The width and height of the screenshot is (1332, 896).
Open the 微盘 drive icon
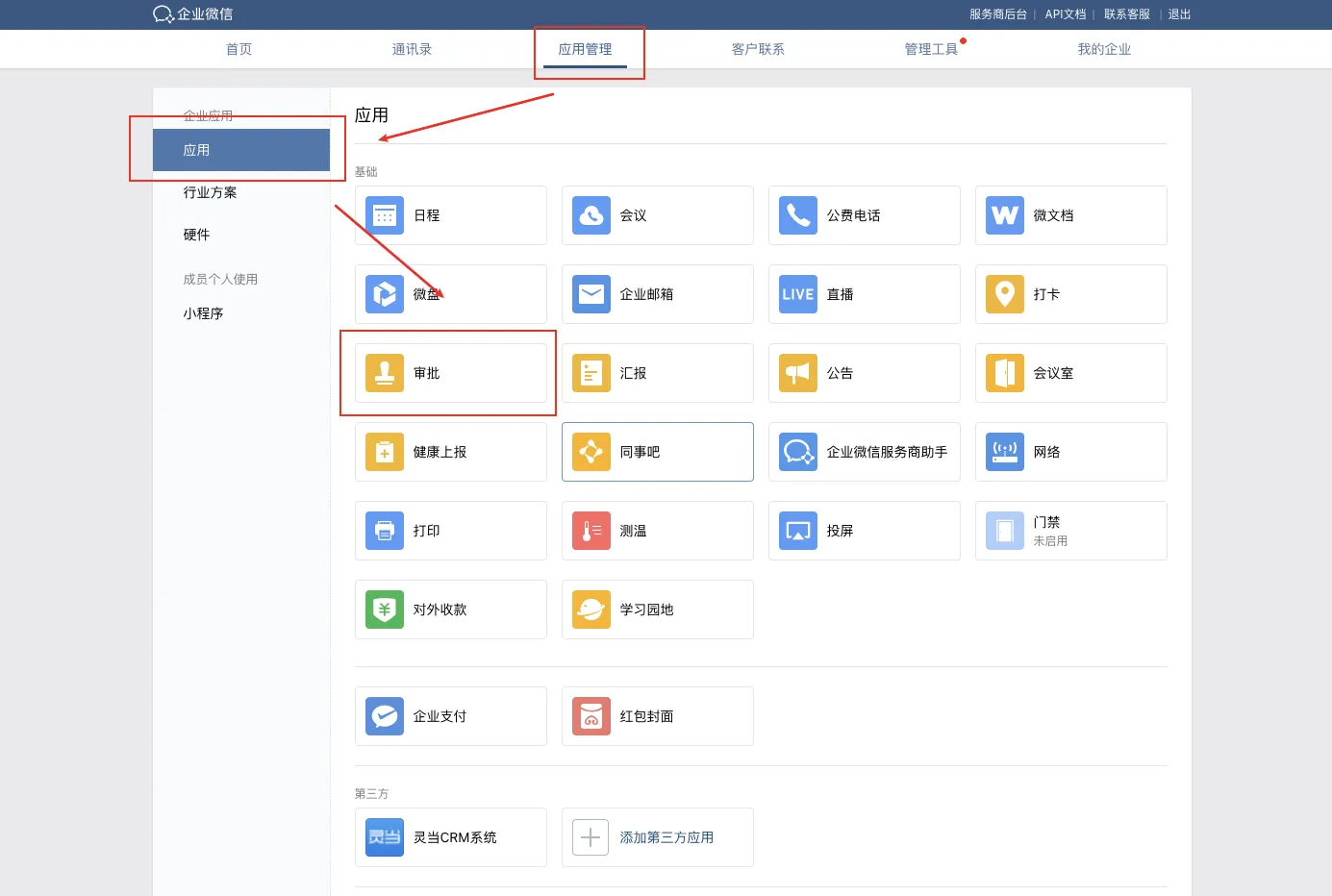pyautogui.click(x=385, y=294)
